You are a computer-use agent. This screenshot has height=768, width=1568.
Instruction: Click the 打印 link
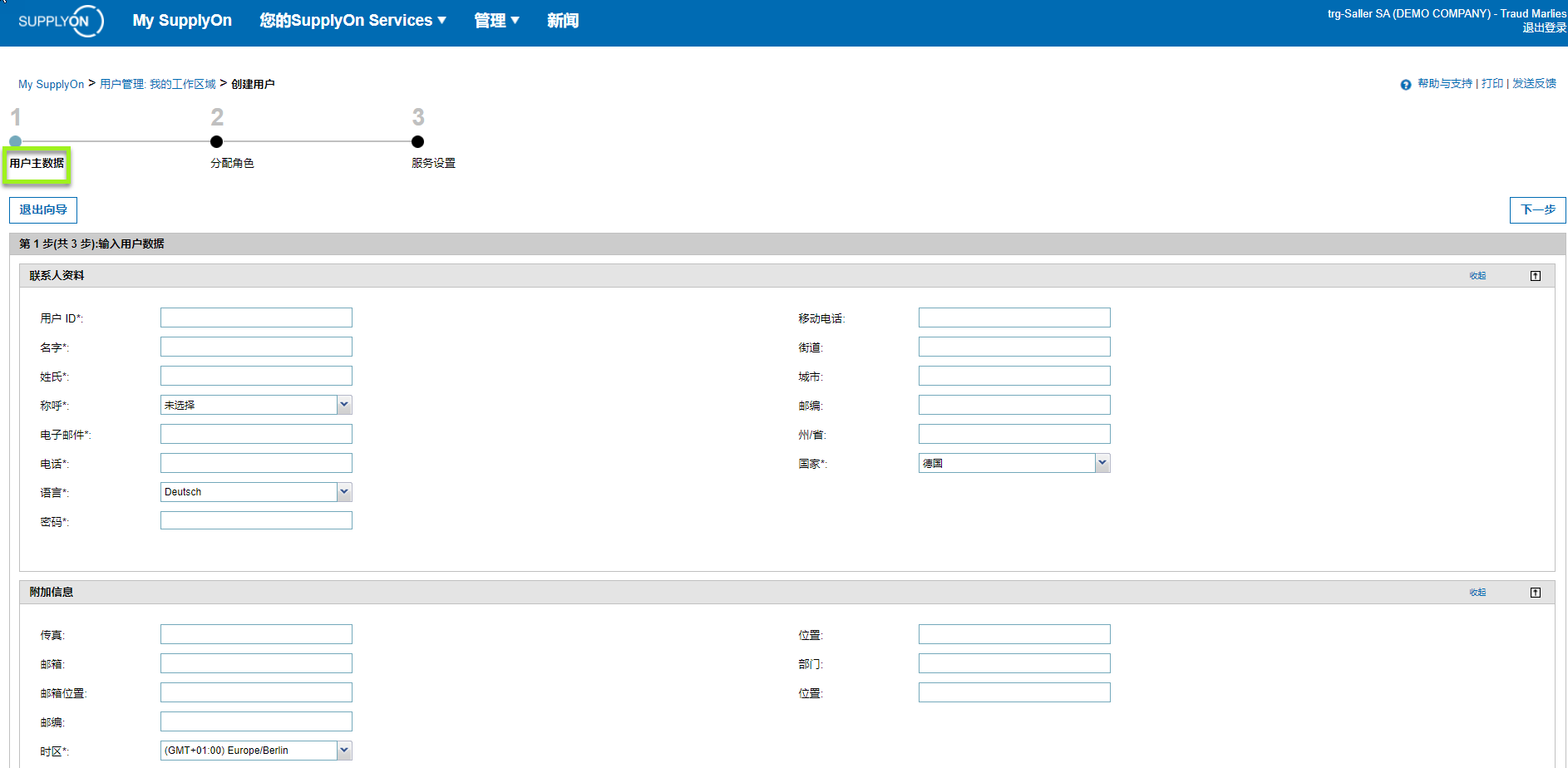click(1492, 84)
